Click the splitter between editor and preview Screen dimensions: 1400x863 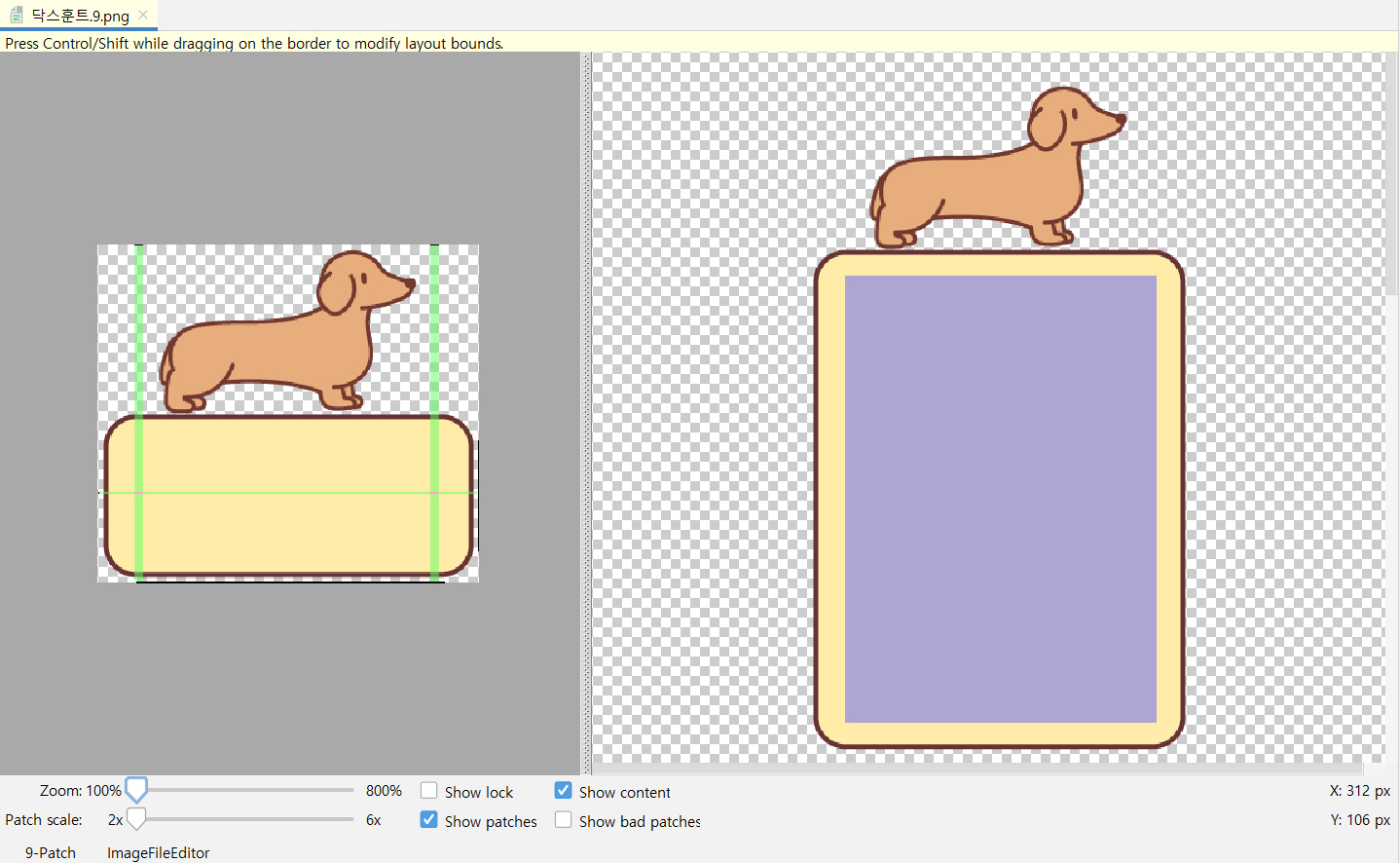(x=586, y=413)
